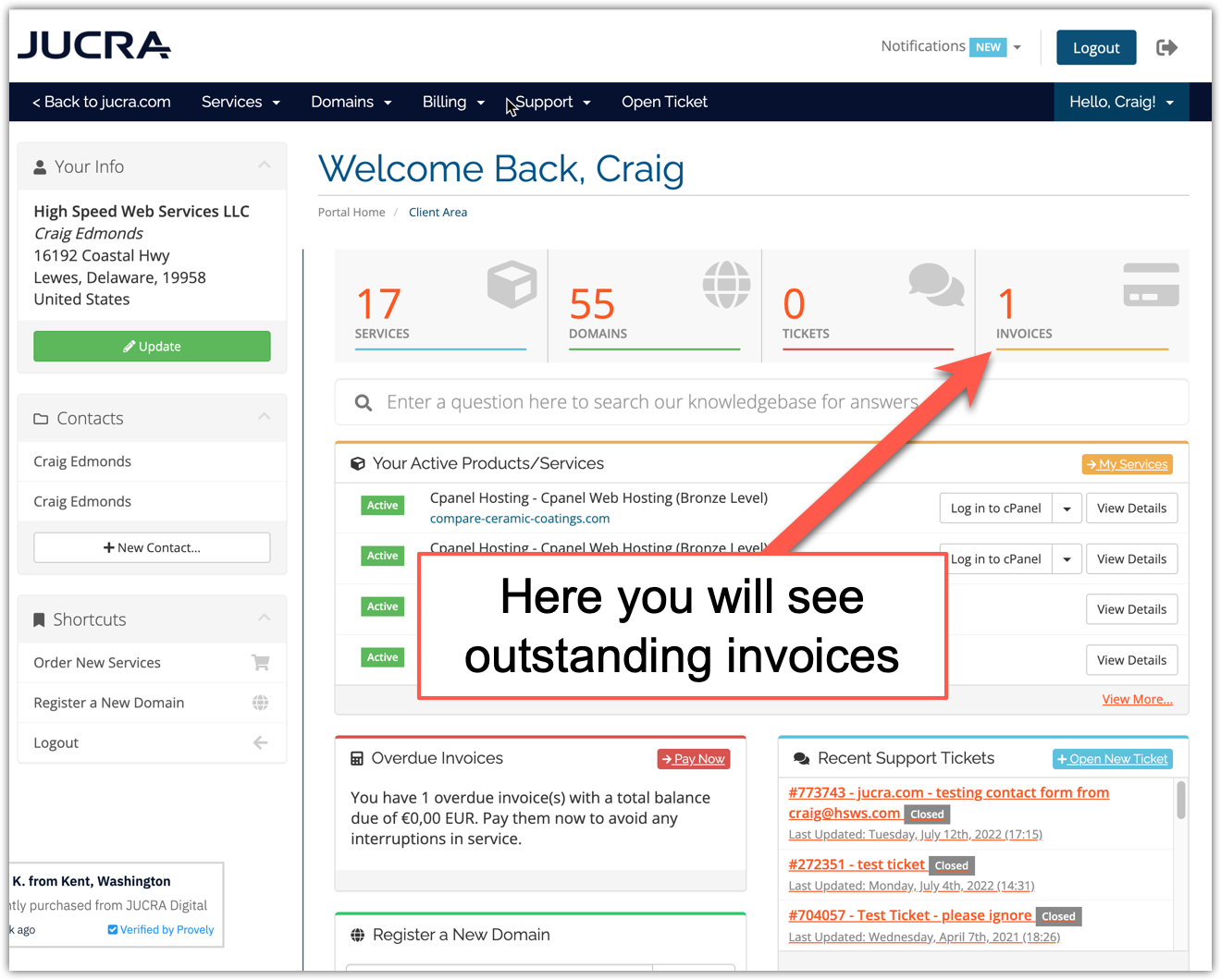Click the Pay Now button
Viewport: 1221px width, 980px height.
click(694, 759)
